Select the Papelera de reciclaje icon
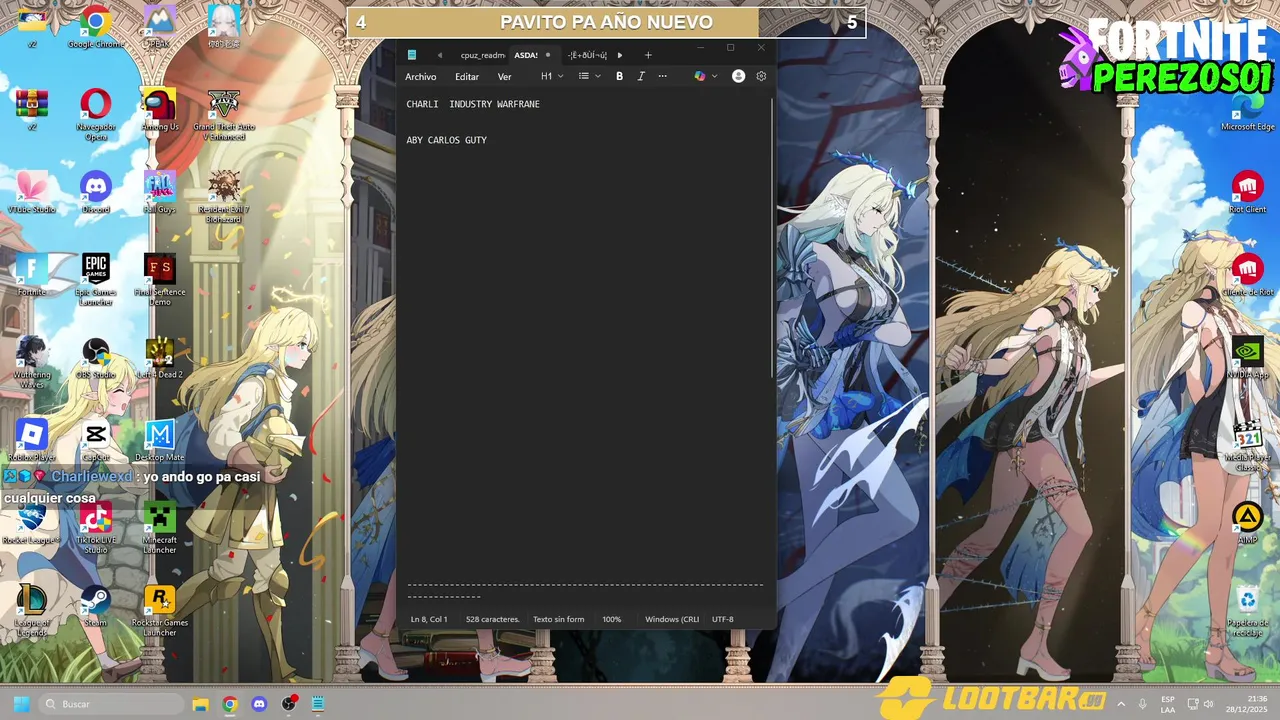 coord(1248,611)
